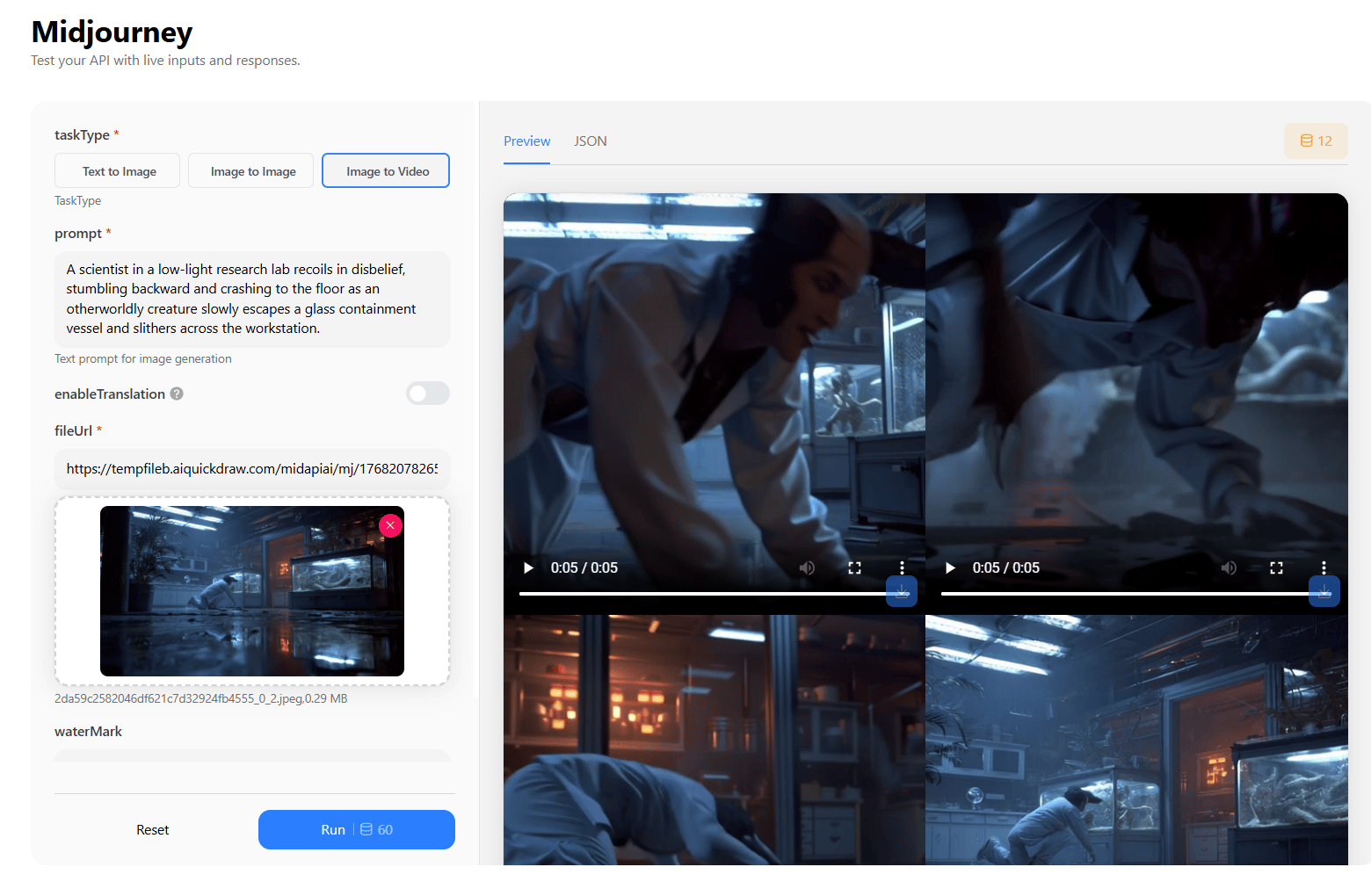Viewport: 1371px width, 896px height.
Task: Click the uploaded file name ending in 0_2.jpeg
Action: [200, 699]
